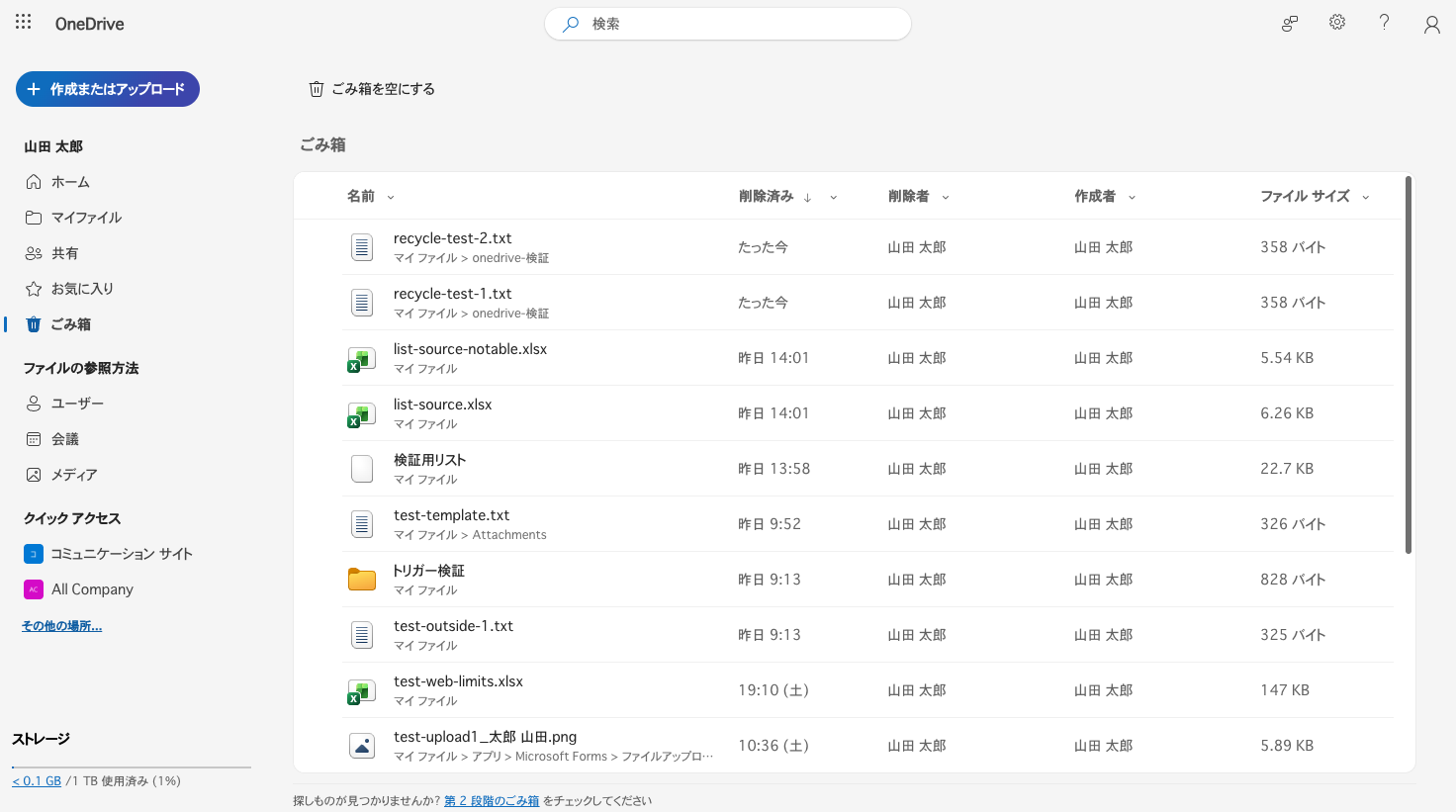Click the text file icon of recycle-test-1.txt

(362, 303)
